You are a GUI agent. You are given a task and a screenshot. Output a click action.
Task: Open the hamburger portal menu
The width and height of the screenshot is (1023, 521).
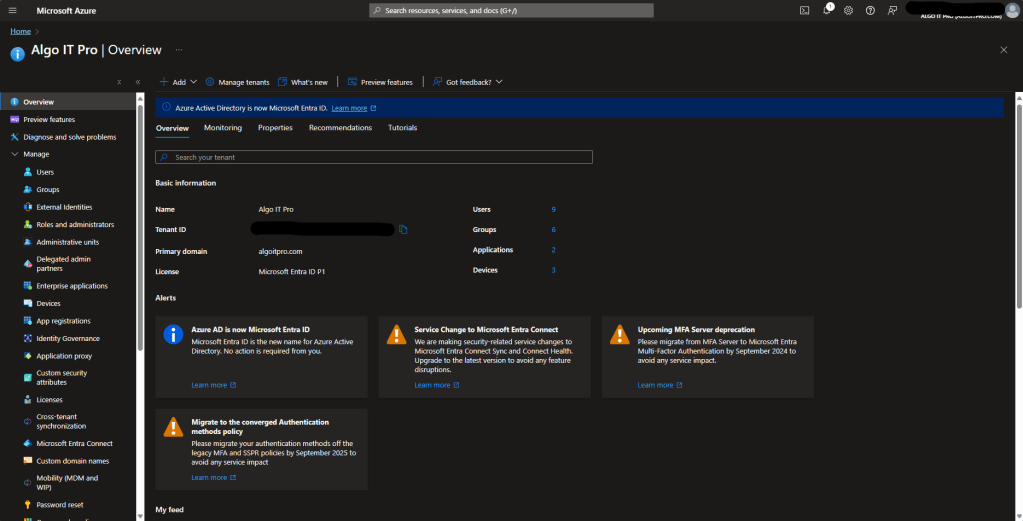(x=12, y=10)
